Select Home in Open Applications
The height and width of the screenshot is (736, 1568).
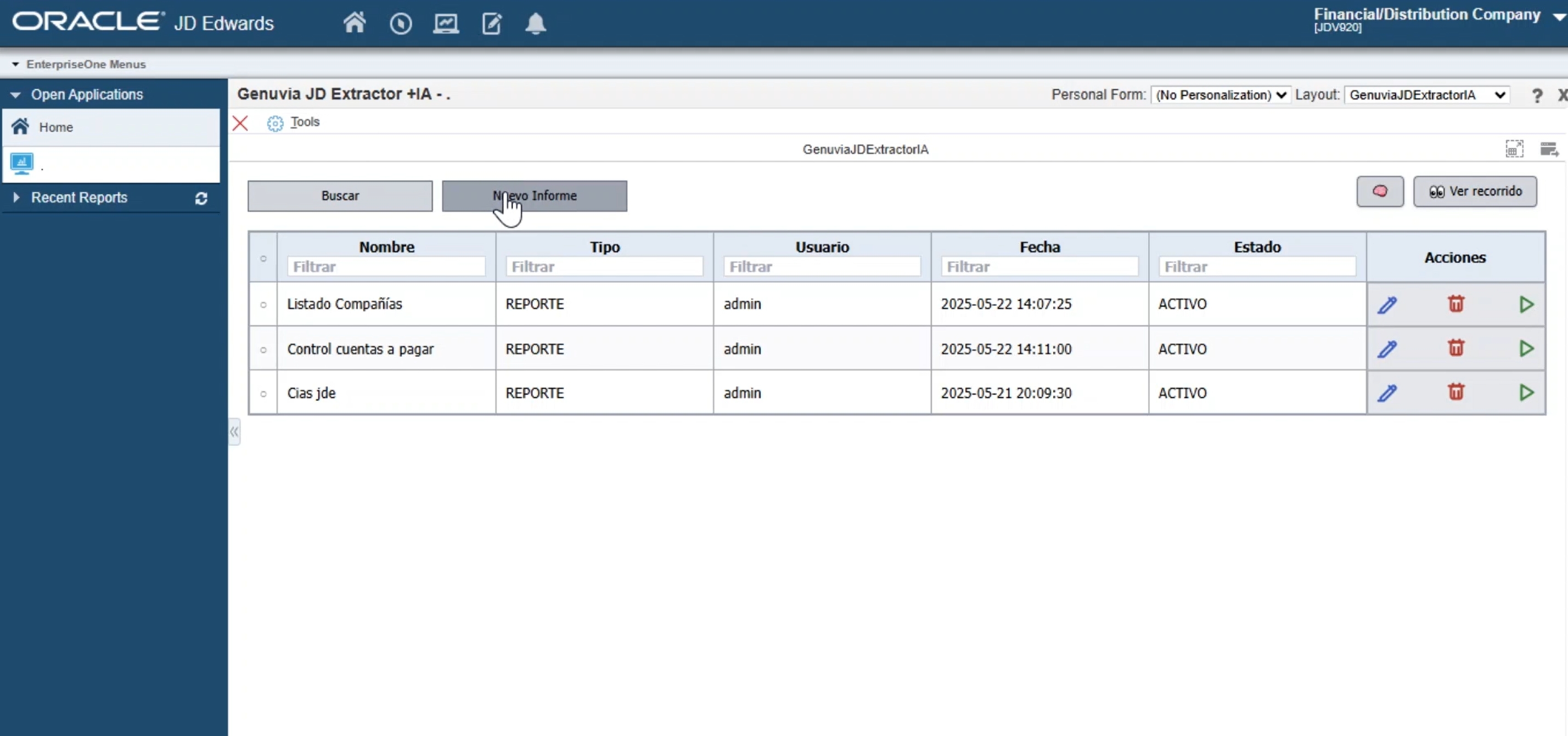tap(111, 127)
